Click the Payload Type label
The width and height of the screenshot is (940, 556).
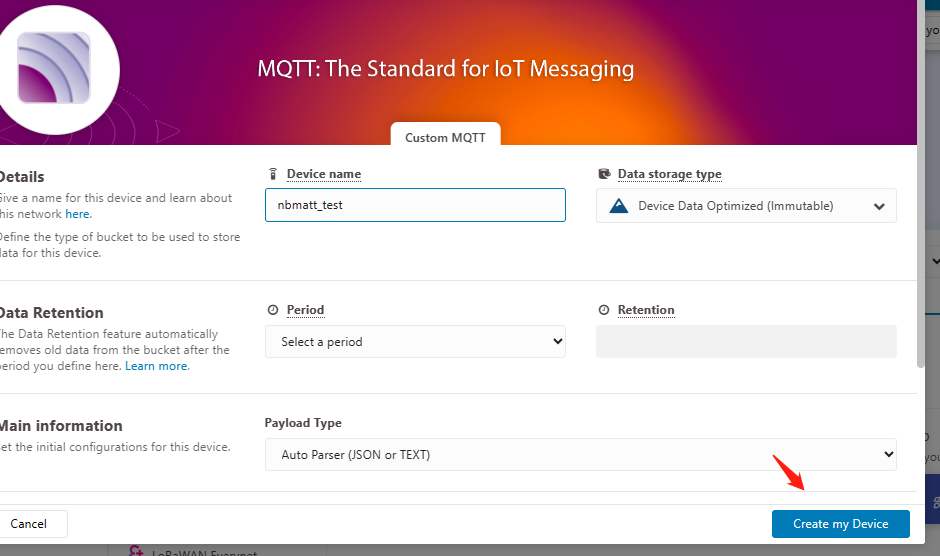pyautogui.click(x=303, y=423)
